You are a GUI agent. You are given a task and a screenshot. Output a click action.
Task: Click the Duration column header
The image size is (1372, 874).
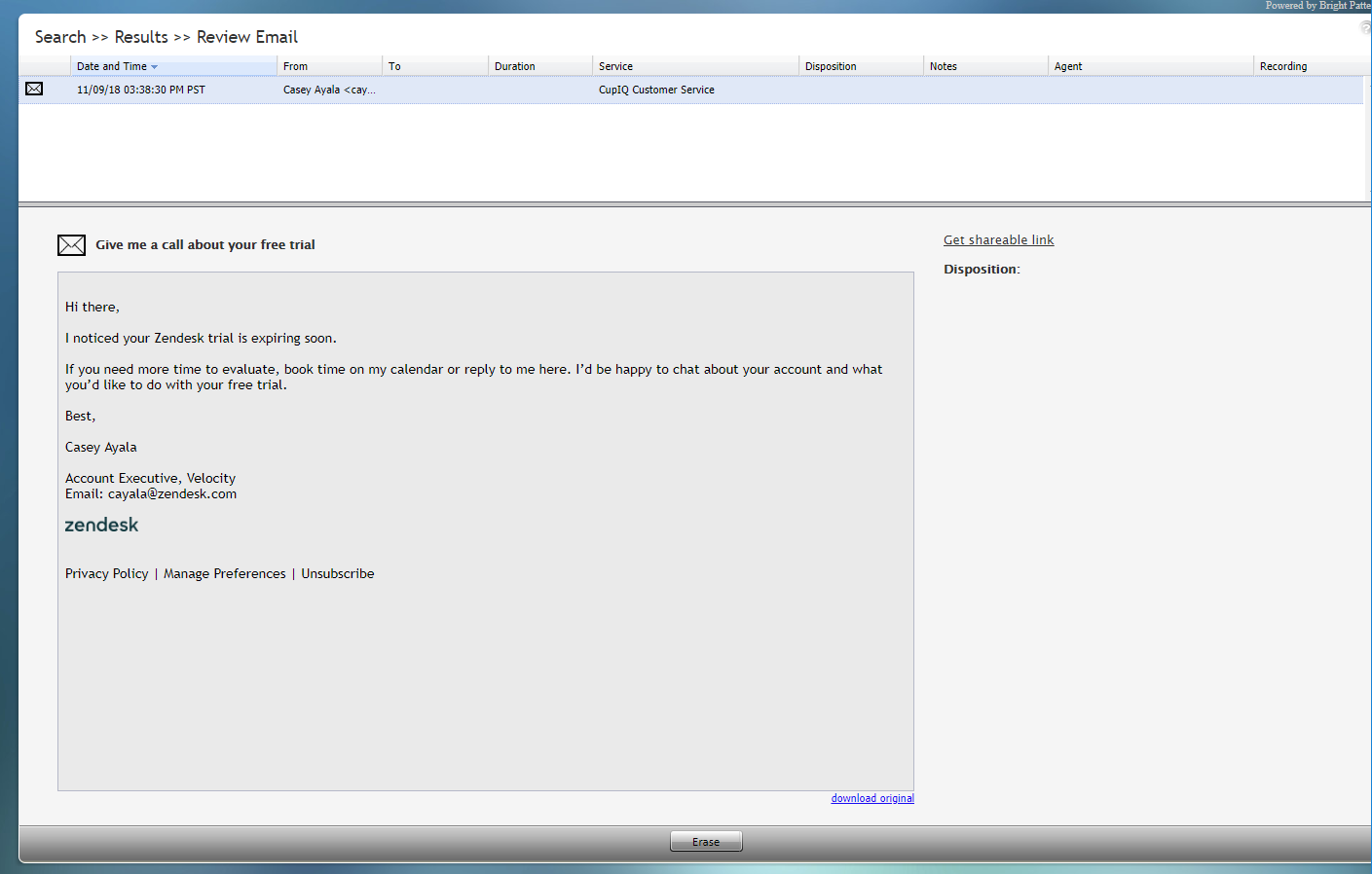point(539,66)
